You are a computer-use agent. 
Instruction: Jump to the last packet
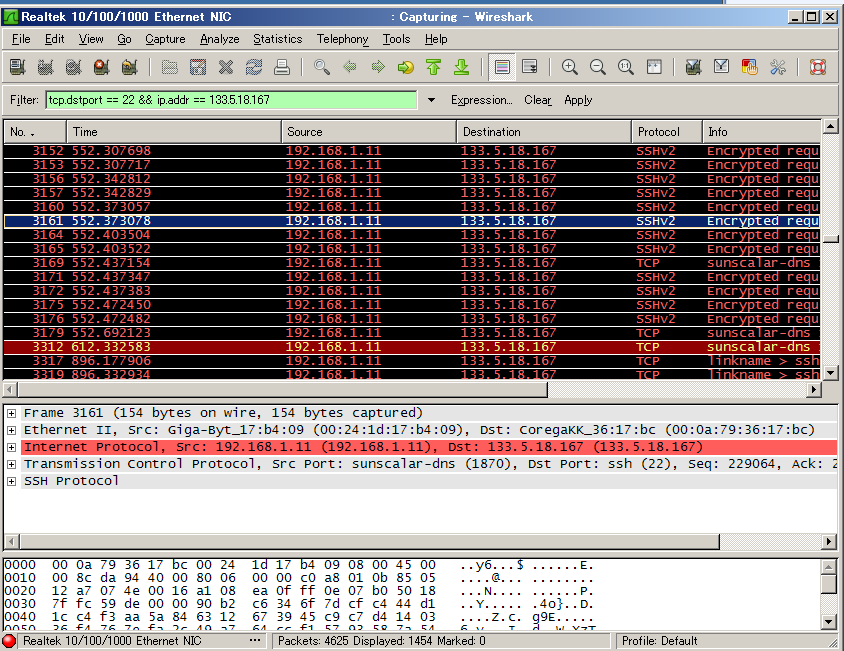pyautogui.click(x=462, y=67)
